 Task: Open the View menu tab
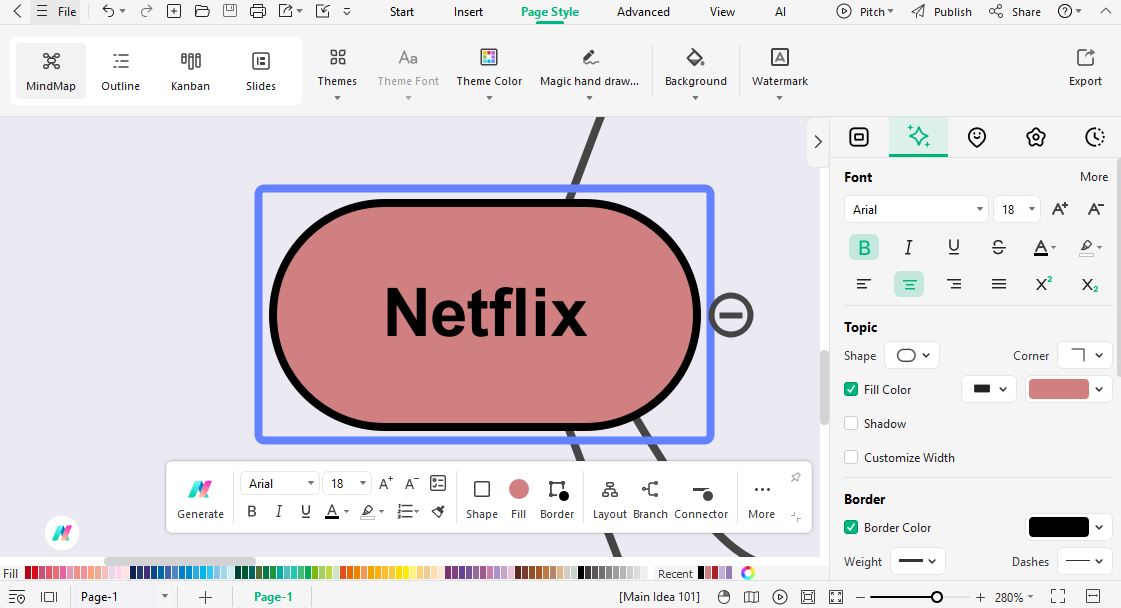(x=722, y=11)
